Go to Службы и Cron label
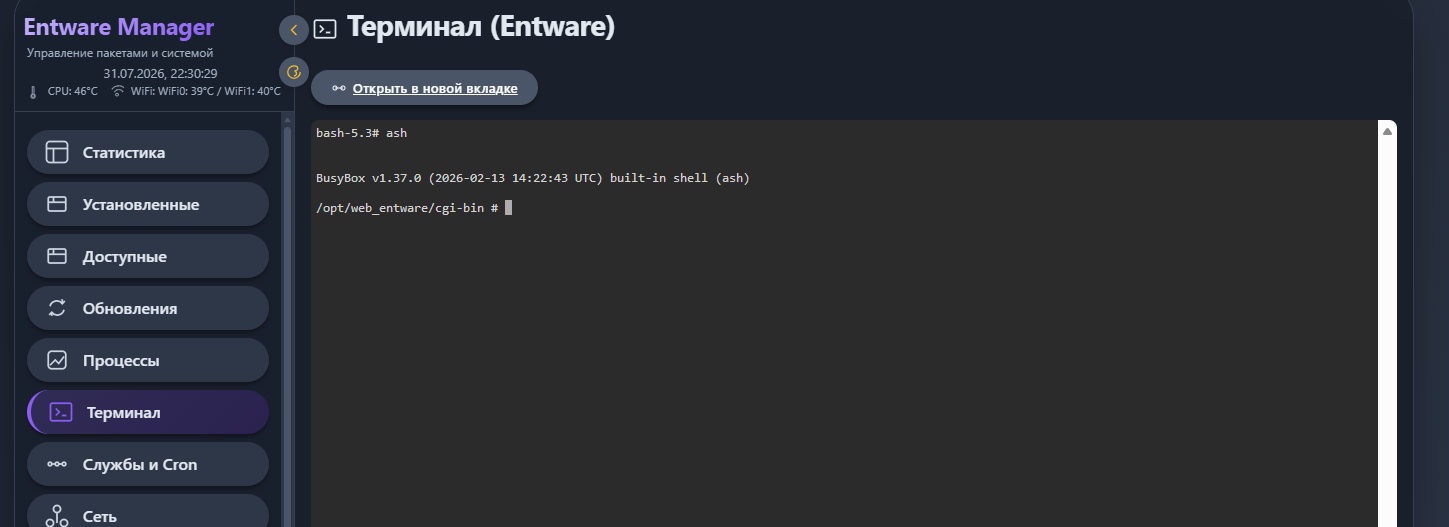 point(140,464)
